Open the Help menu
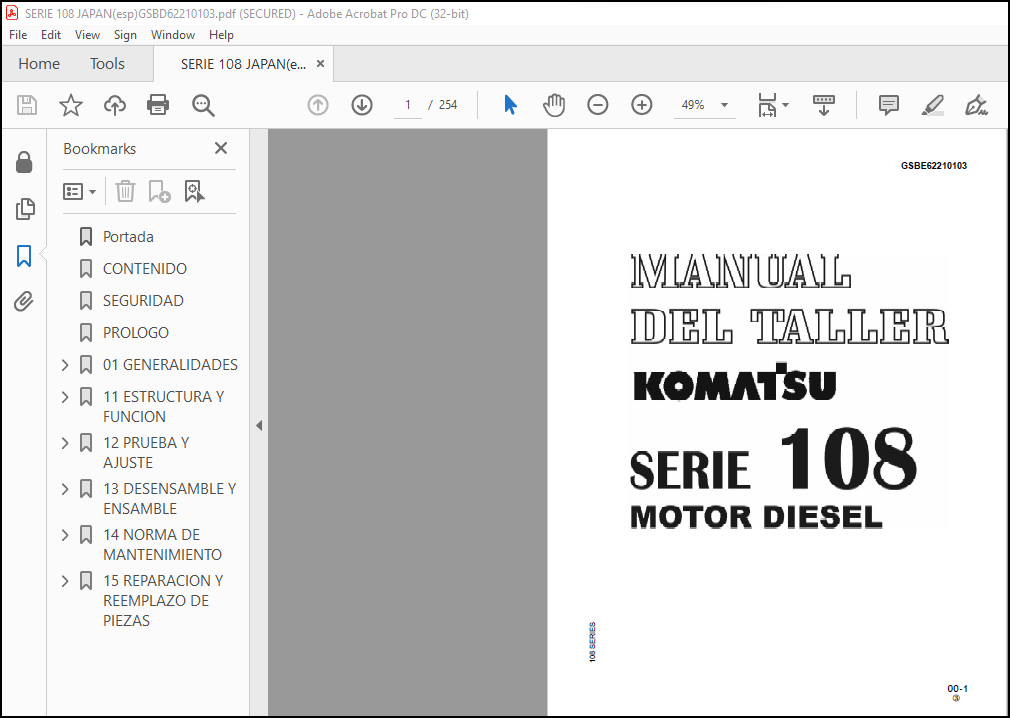Screen dimensions: 1010x718 221,35
